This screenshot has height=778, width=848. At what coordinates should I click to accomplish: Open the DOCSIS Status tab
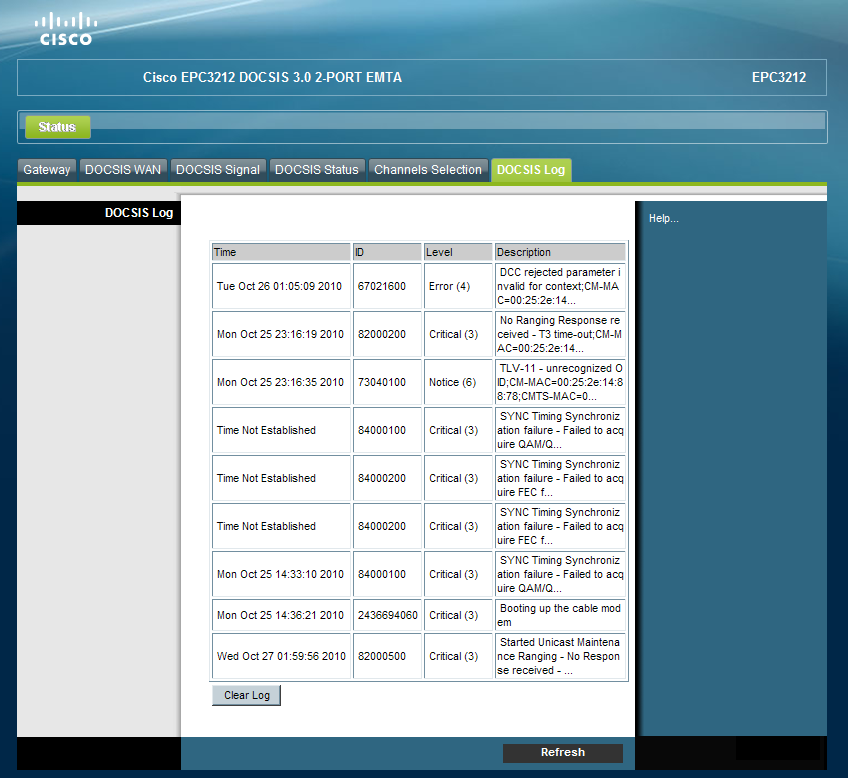pyautogui.click(x=317, y=170)
